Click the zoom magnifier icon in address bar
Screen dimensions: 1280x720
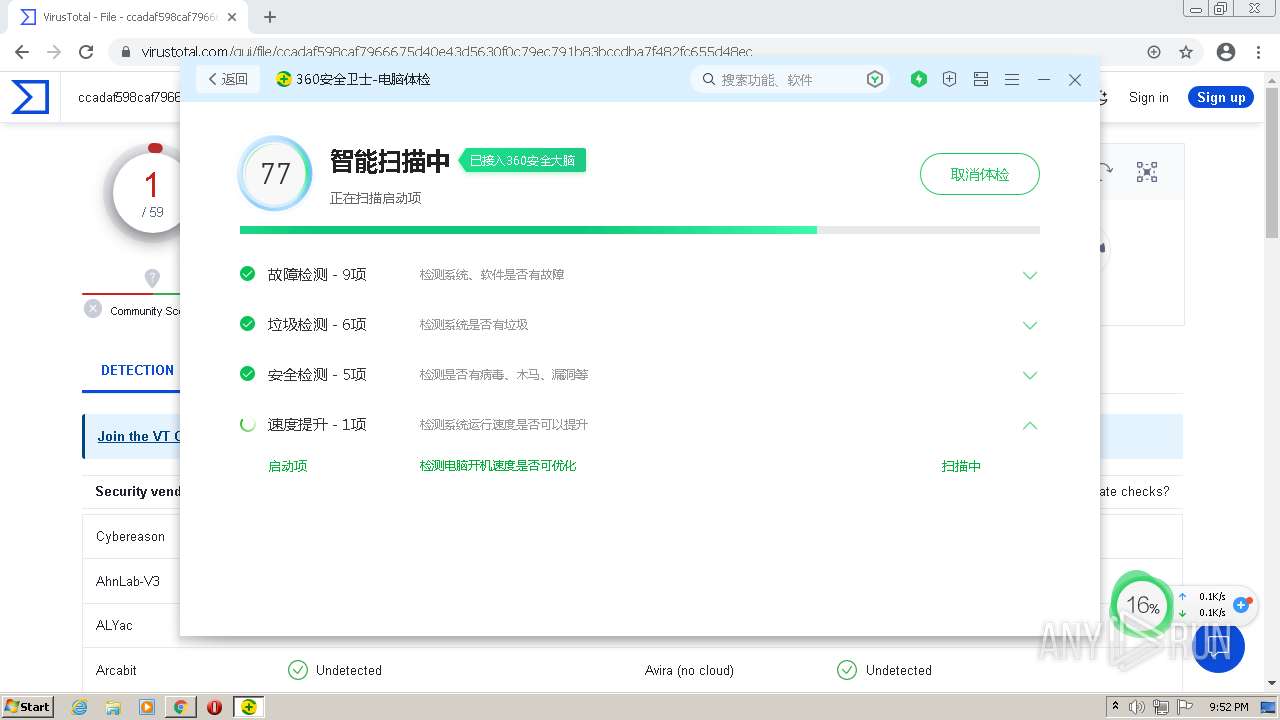pos(1154,52)
